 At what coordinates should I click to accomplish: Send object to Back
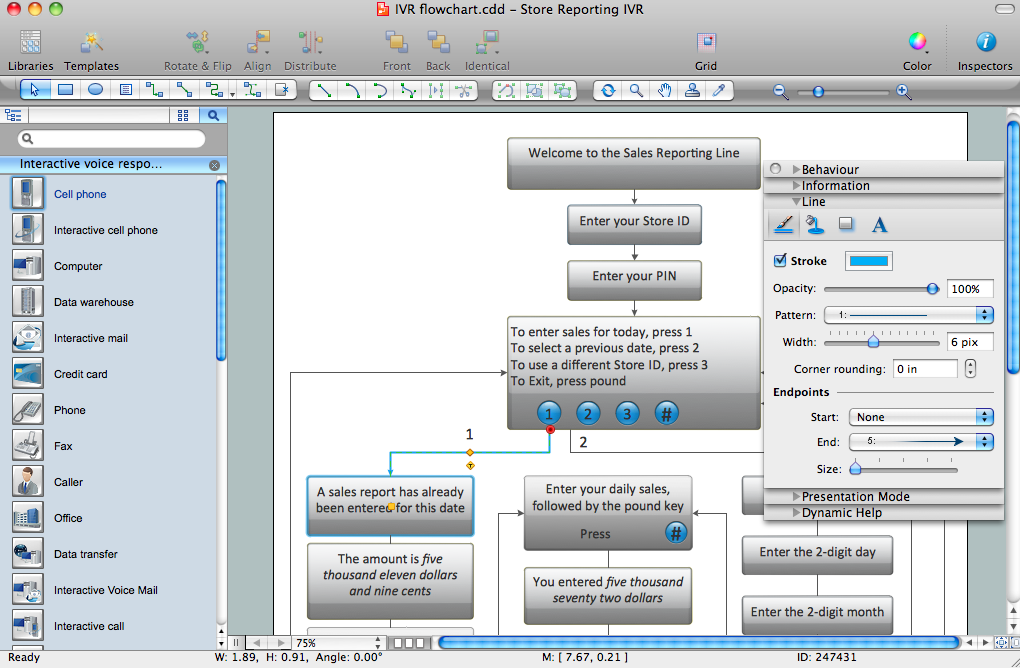(438, 51)
